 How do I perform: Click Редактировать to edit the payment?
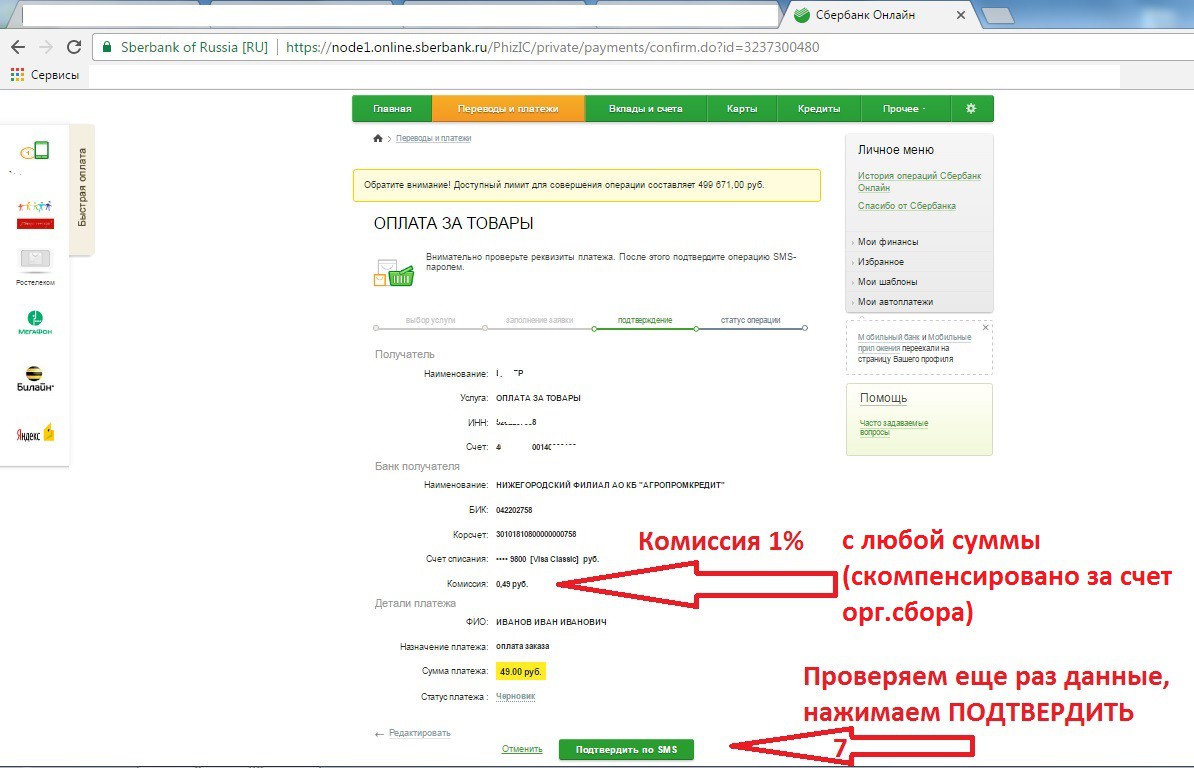pyautogui.click(x=420, y=733)
